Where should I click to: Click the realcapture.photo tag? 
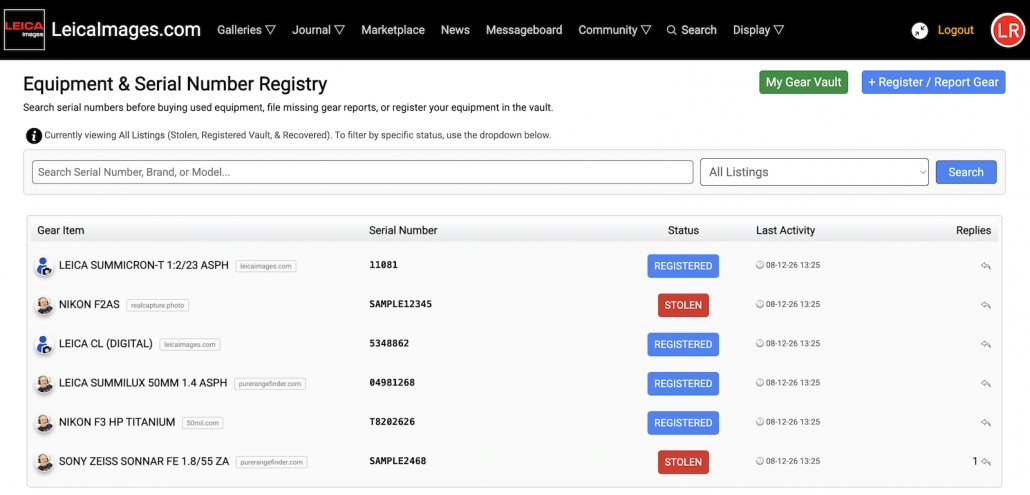point(158,305)
